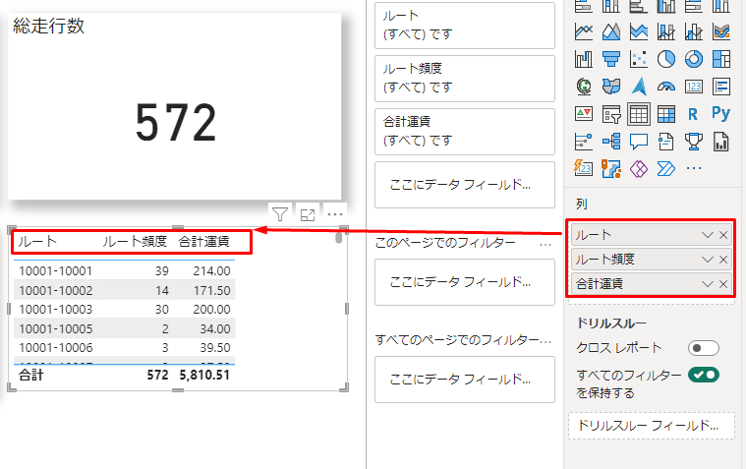This screenshot has height=469, width=746.
Task: Open more visuals via the ellipsis
Action: pos(694,168)
